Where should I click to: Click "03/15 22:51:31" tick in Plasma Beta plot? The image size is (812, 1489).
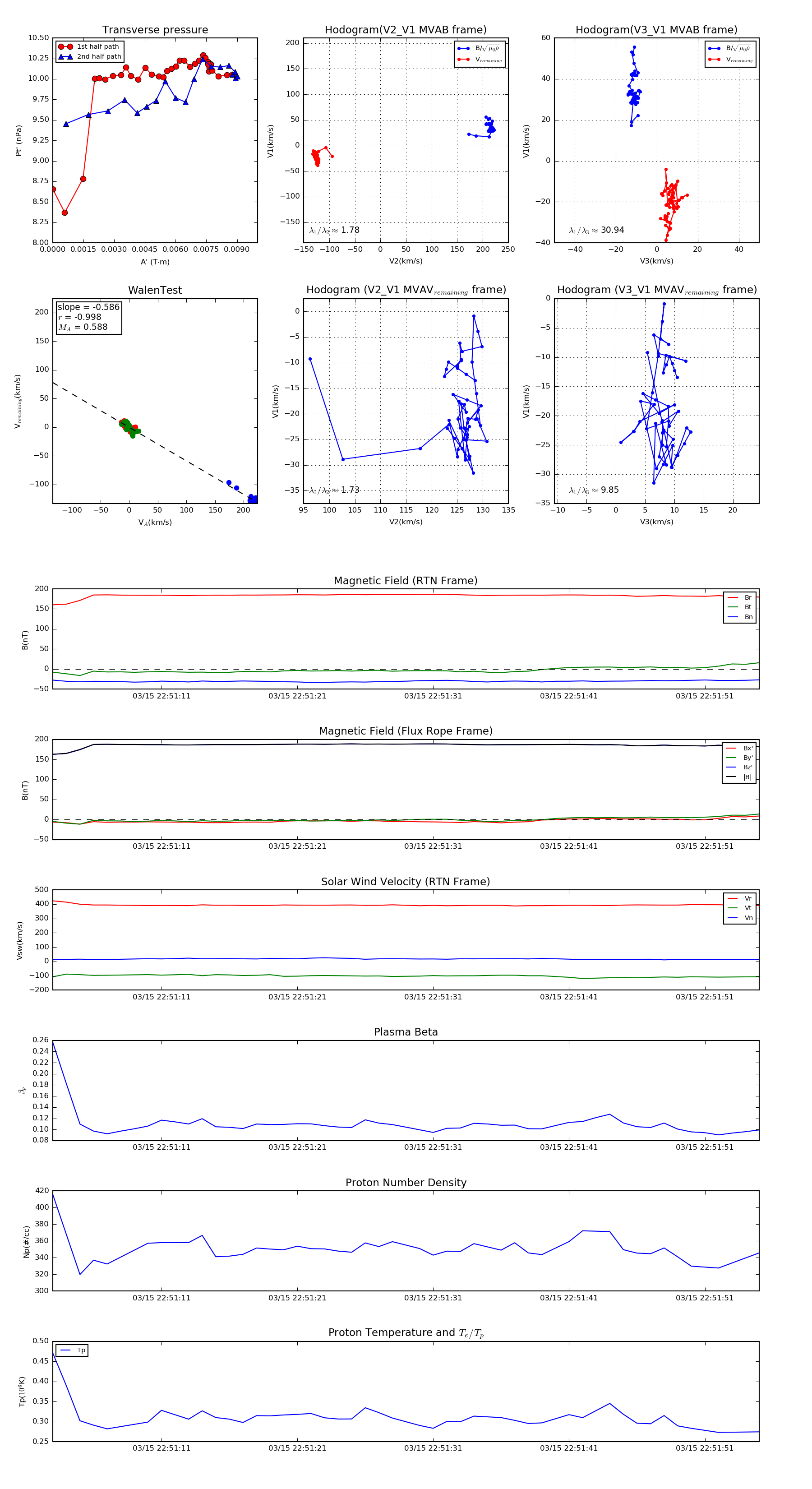click(x=433, y=1147)
